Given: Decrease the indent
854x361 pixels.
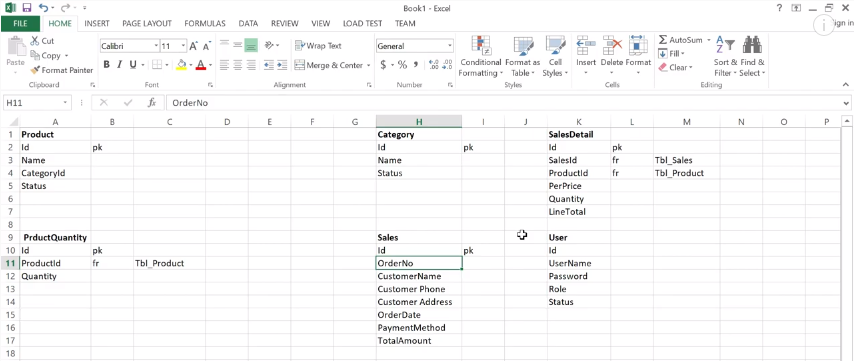Looking at the screenshot, I should pyautogui.click(x=269, y=65).
